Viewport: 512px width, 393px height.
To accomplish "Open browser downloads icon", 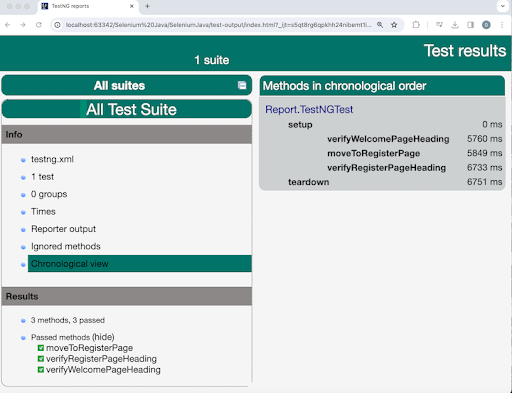I will [455, 25].
